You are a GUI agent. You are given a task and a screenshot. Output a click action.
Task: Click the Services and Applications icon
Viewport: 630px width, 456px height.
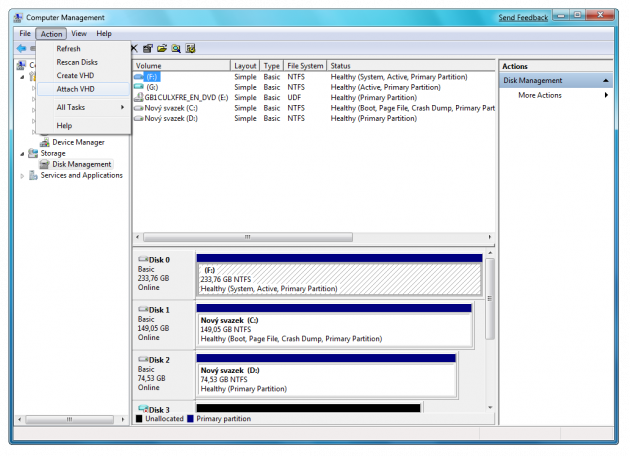[x=33, y=175]
